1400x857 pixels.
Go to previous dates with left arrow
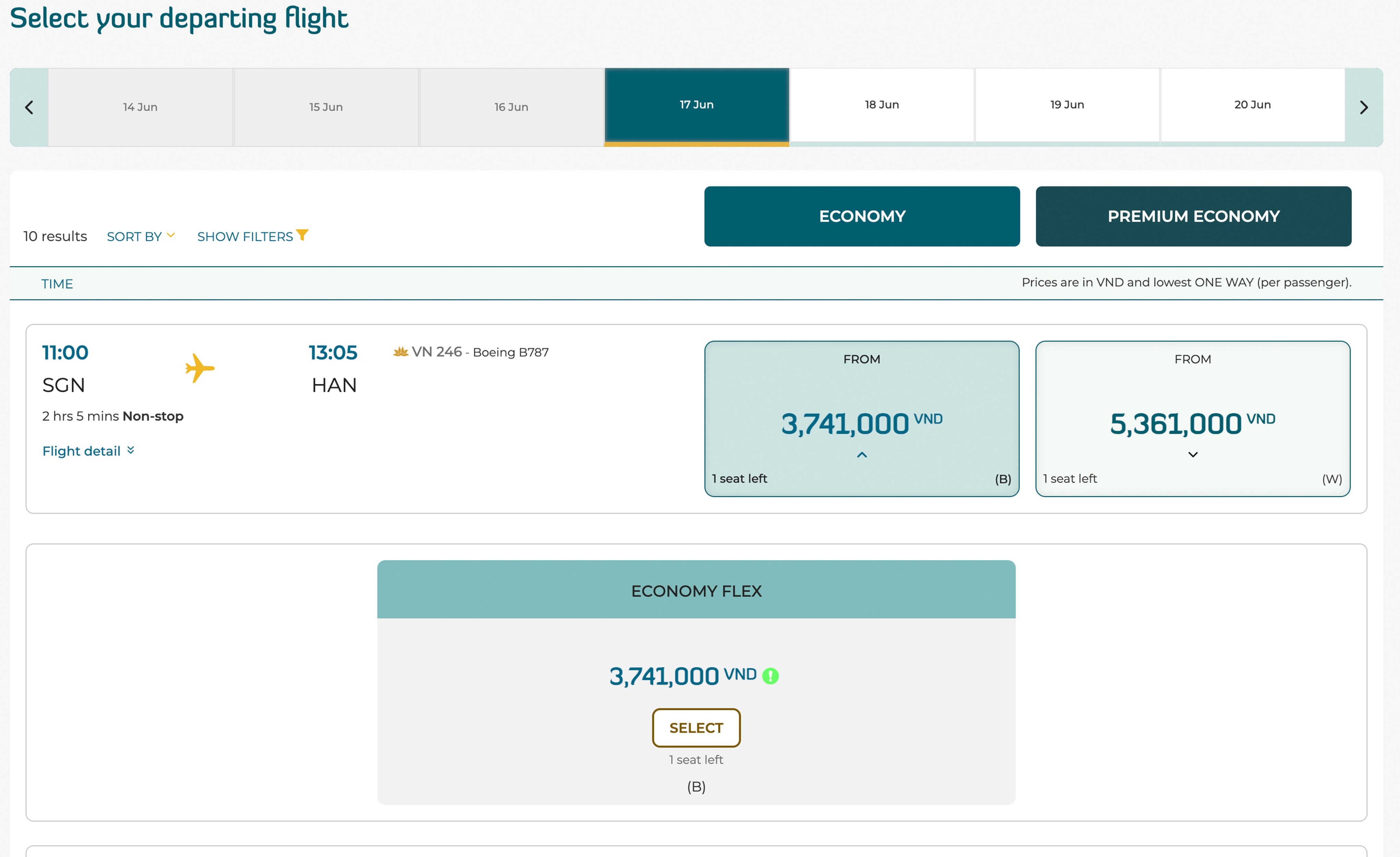point(29,107)
